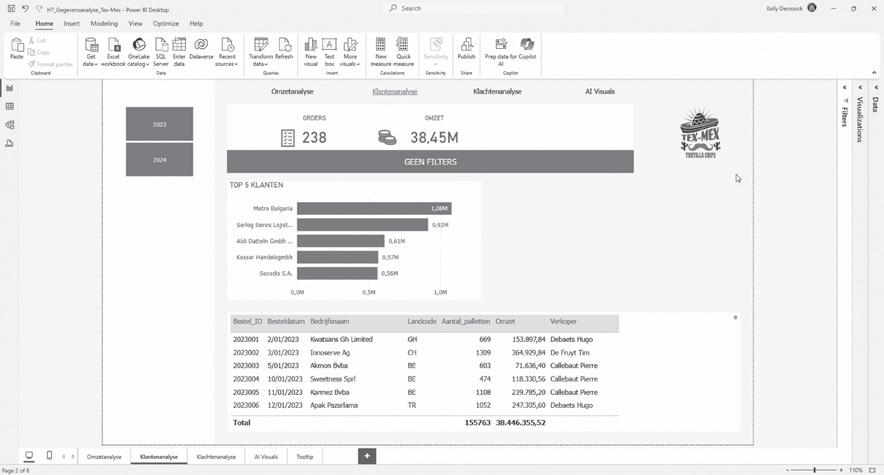Image resolution: width=884 pixels, height=475 pixels.
Task: Add a new report page
Action: 367,456
